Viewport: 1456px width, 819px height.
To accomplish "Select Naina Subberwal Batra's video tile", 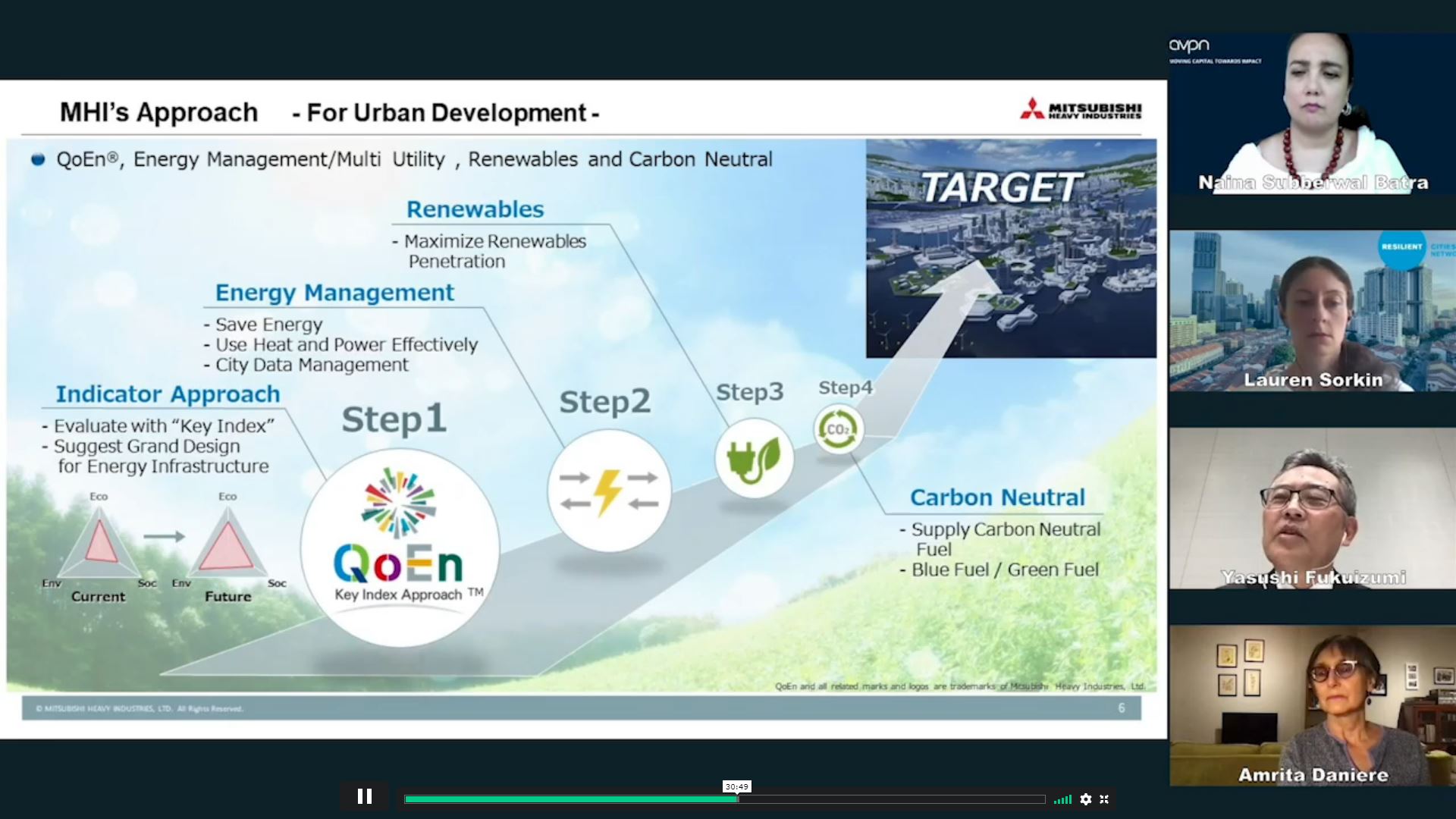I will pyautogui.click(x=1312, y=114).
